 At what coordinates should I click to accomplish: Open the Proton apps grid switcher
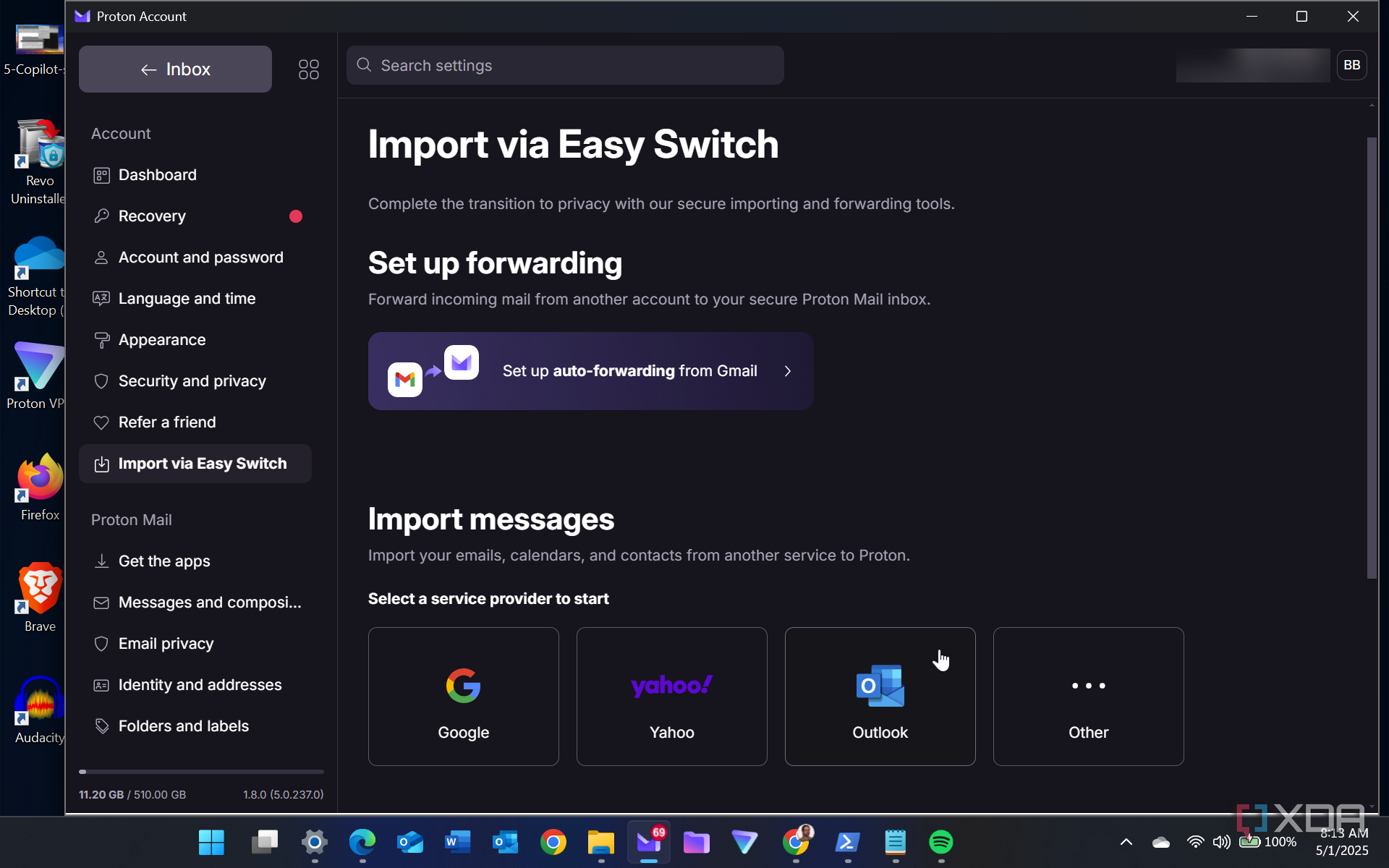point(309,69)
